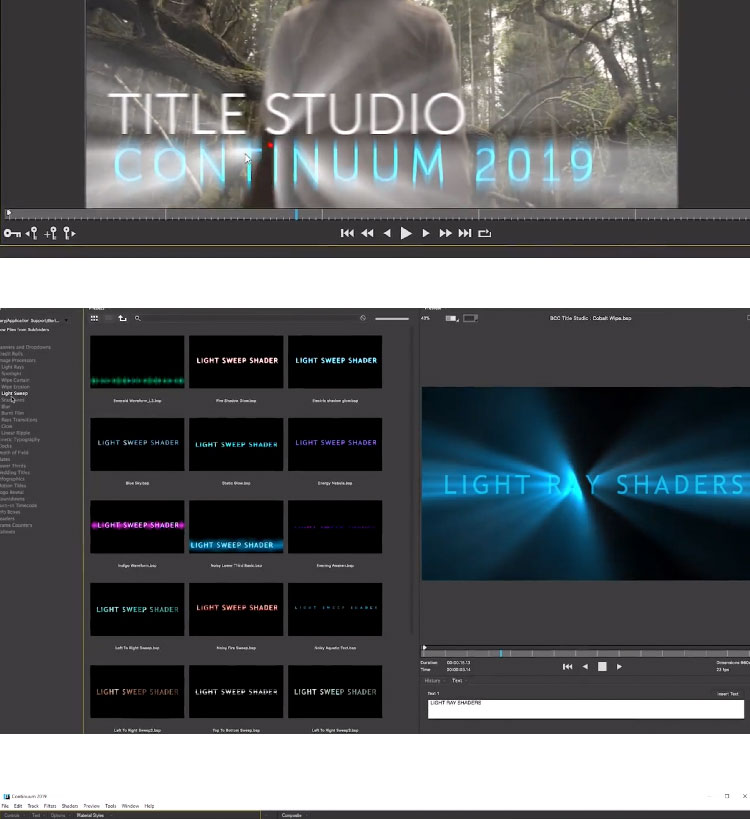Viewport: 750px width, 819px height.
Task: Select the Fire Shadow Glow preset thumbnail
Action: click(x=236, y=361)
